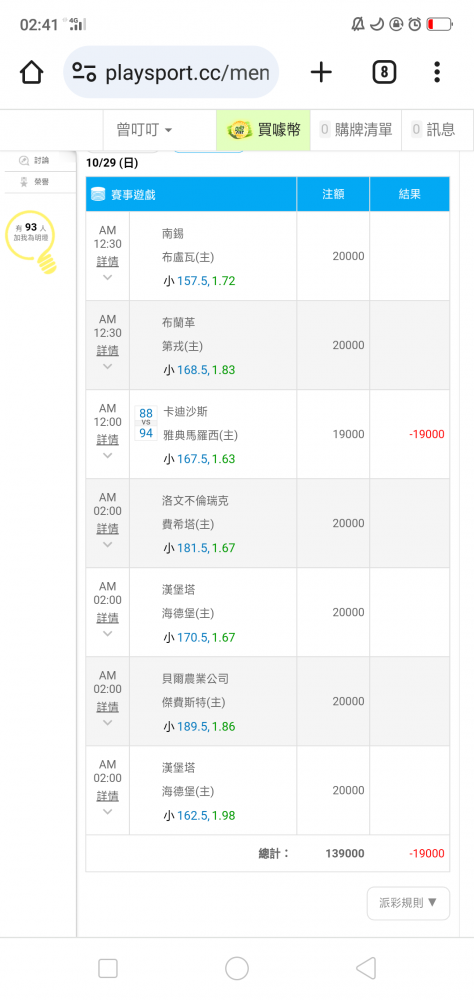Image resolution: width=474 pixels, height=1000 pixels.
Task: Expand chevron under 南錫 match details
Action: click(107, 277)
